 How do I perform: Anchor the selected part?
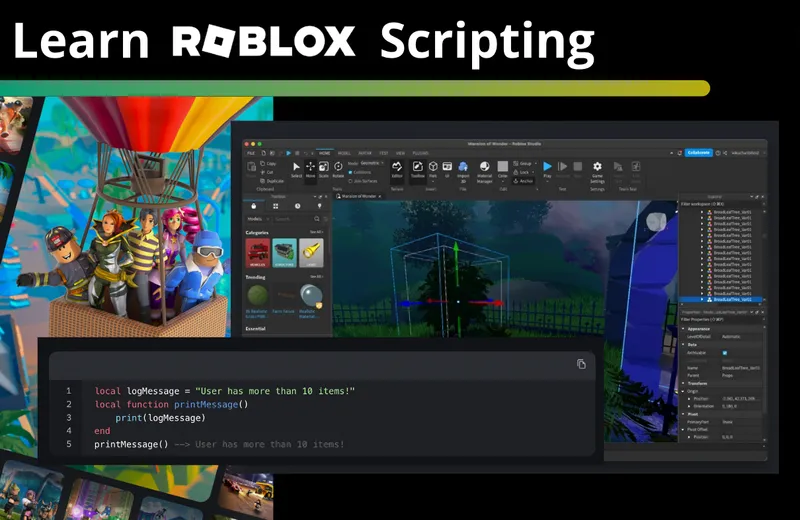(524, 181)
